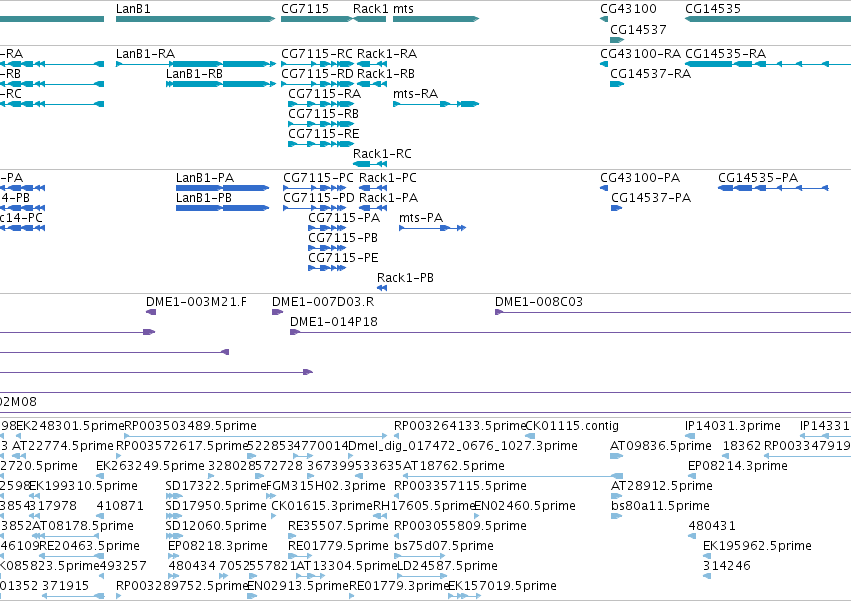Select the CG7115-RE transcript label
The image size is (851, 601).
323,134
